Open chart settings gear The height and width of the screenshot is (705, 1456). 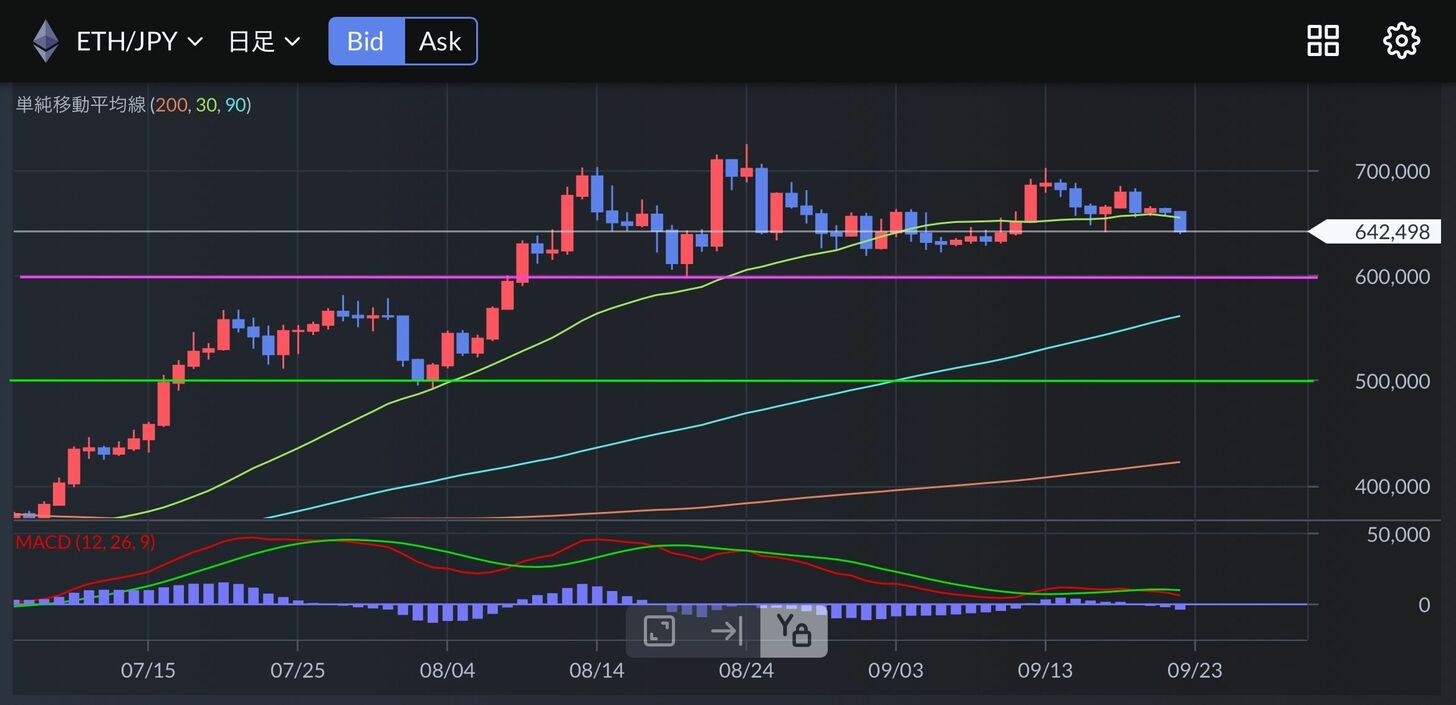(1401, 41)
